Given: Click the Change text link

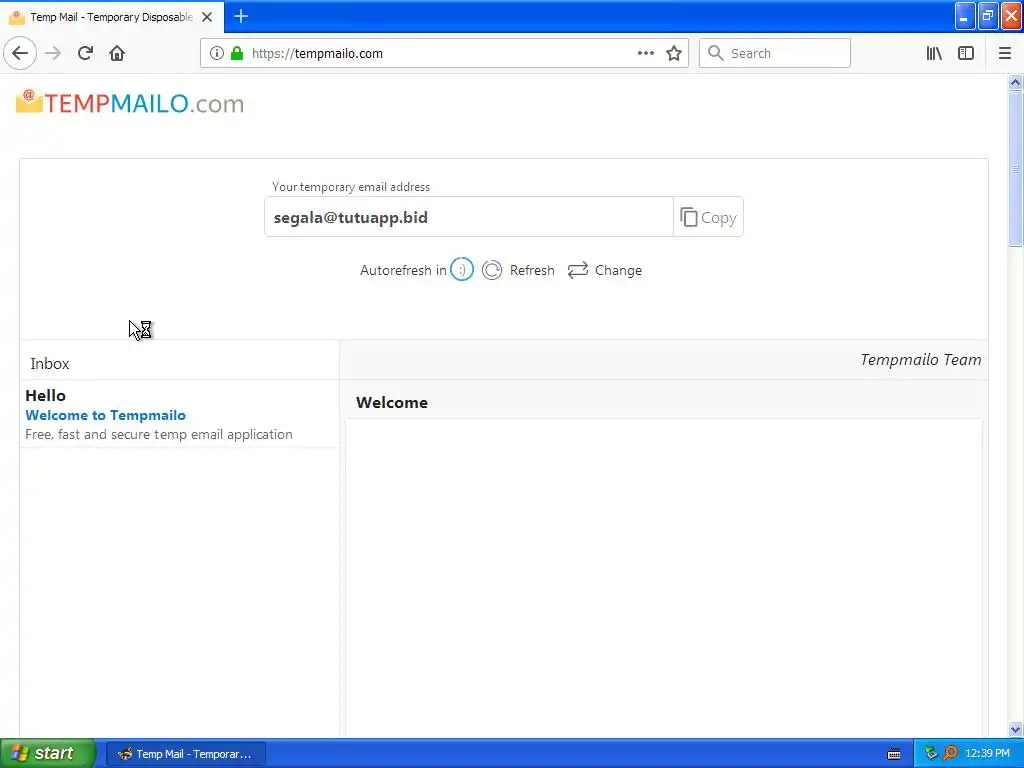Looking at the screenshot, I should [618, 270].
